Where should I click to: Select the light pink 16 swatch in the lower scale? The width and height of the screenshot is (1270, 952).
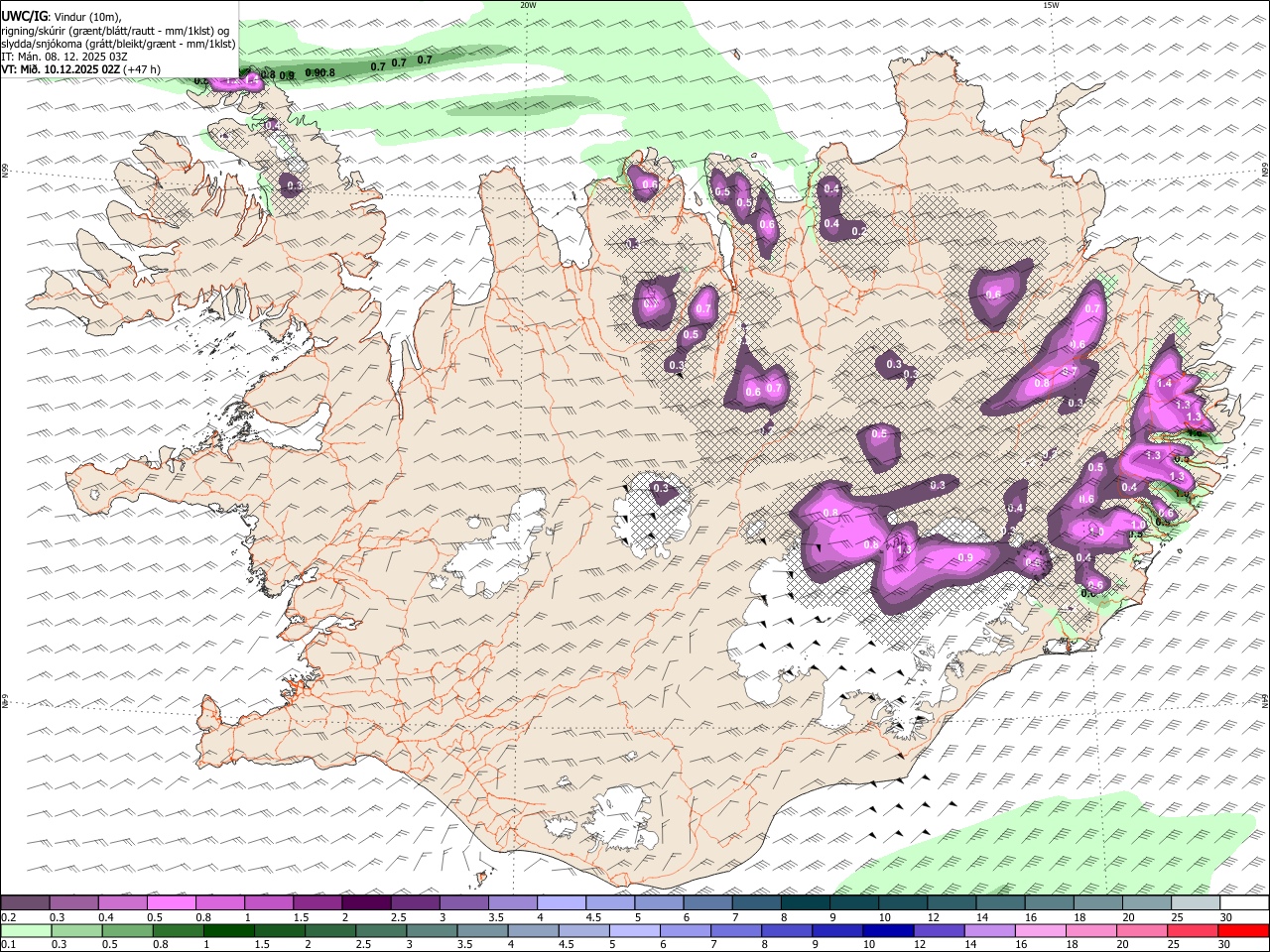pos(1041,931)
